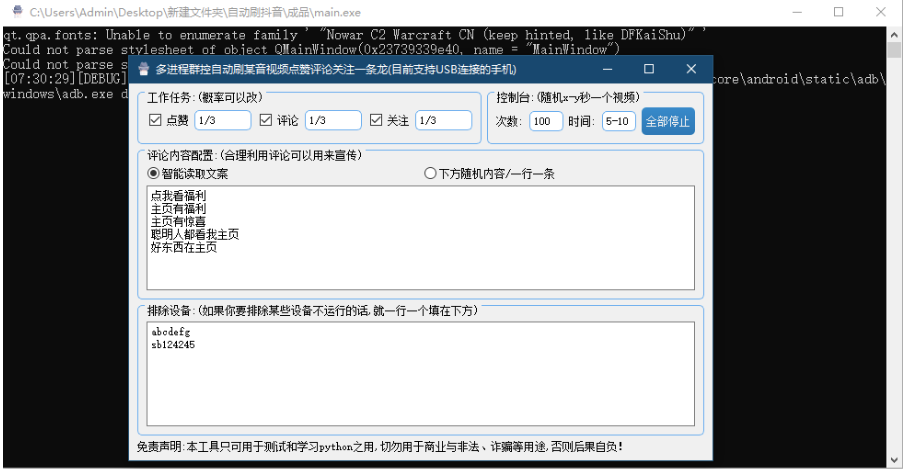Click the console scrollbar up arrow
Screen dimensions: 904x469
pos(894,33)
